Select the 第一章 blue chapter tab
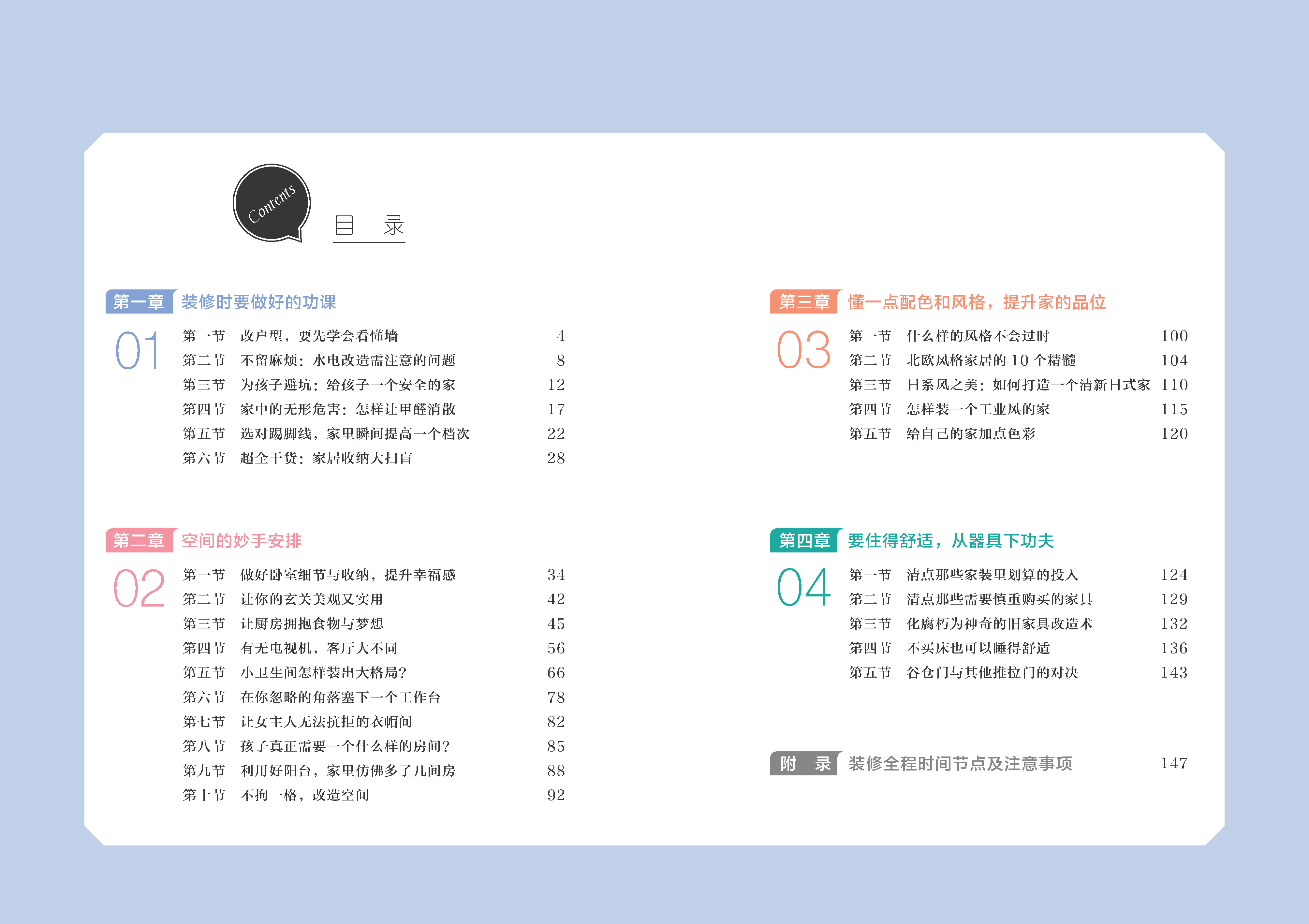The width and height of the screenshot is (1309, 924). click(139, 301)
